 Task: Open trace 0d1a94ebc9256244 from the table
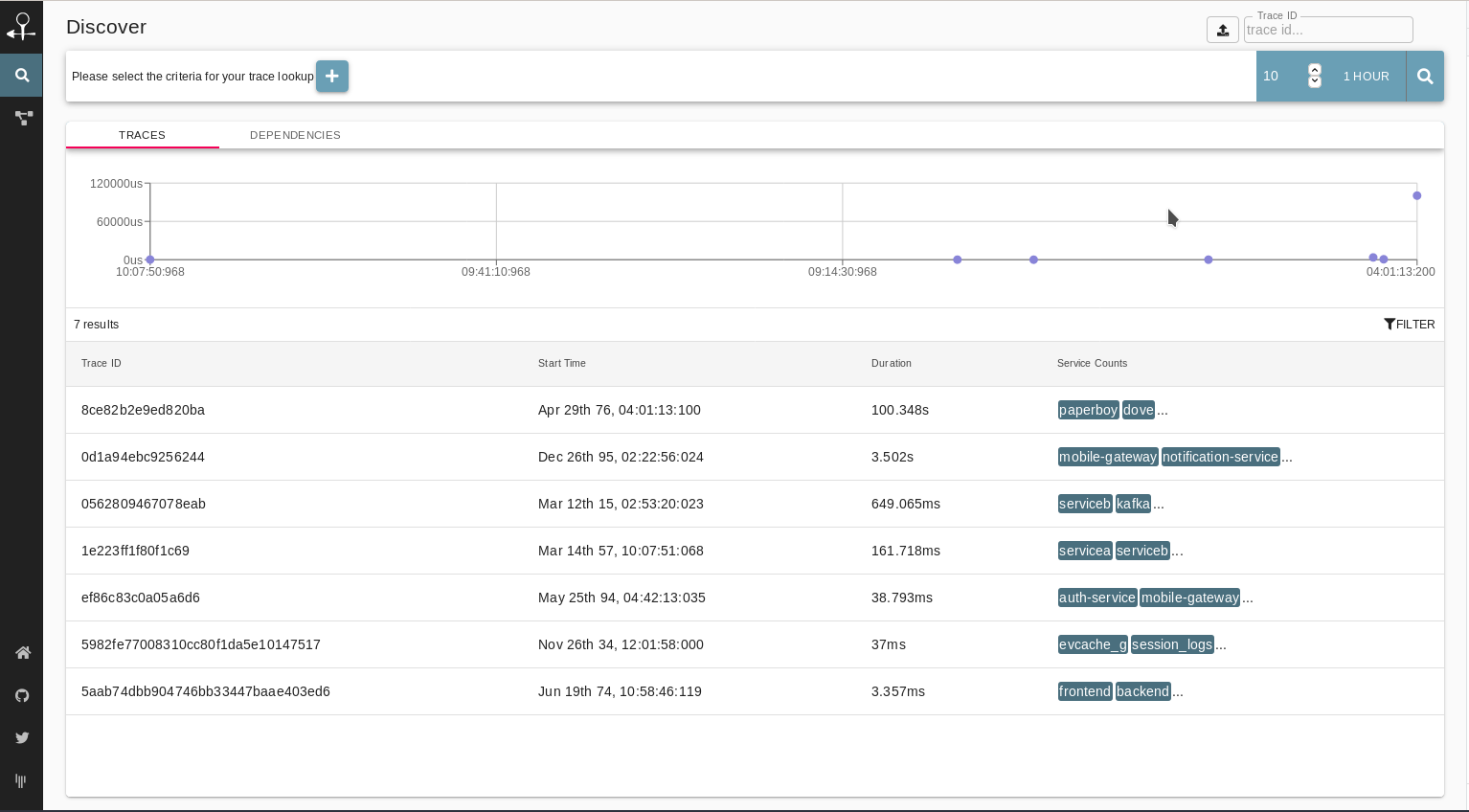[143, 457]
